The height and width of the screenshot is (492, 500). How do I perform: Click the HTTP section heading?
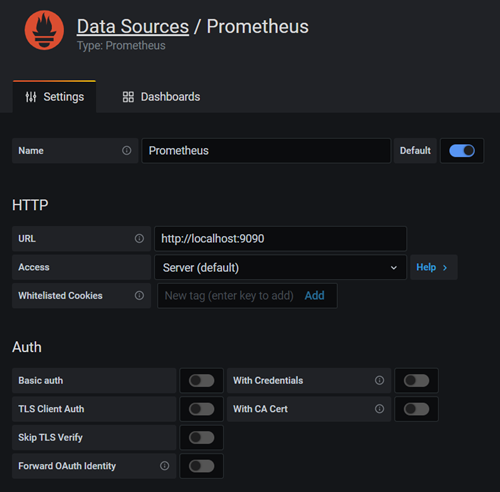coord(30,205)
